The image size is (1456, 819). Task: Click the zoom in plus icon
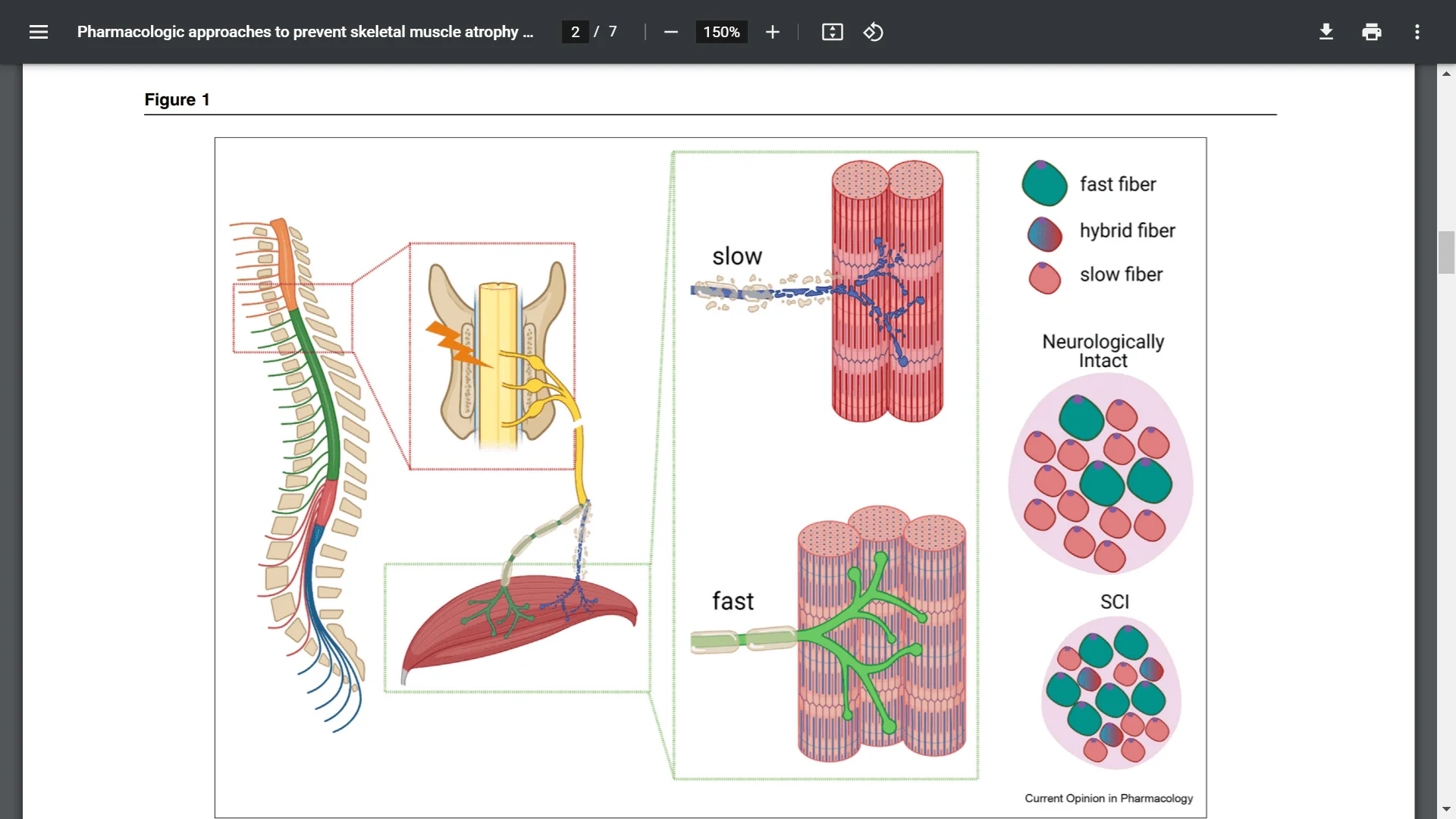point(770,32)
